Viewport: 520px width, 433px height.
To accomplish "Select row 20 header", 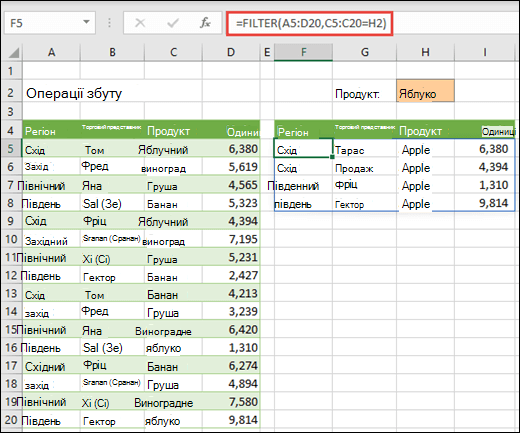I will (x=11, y=420).
